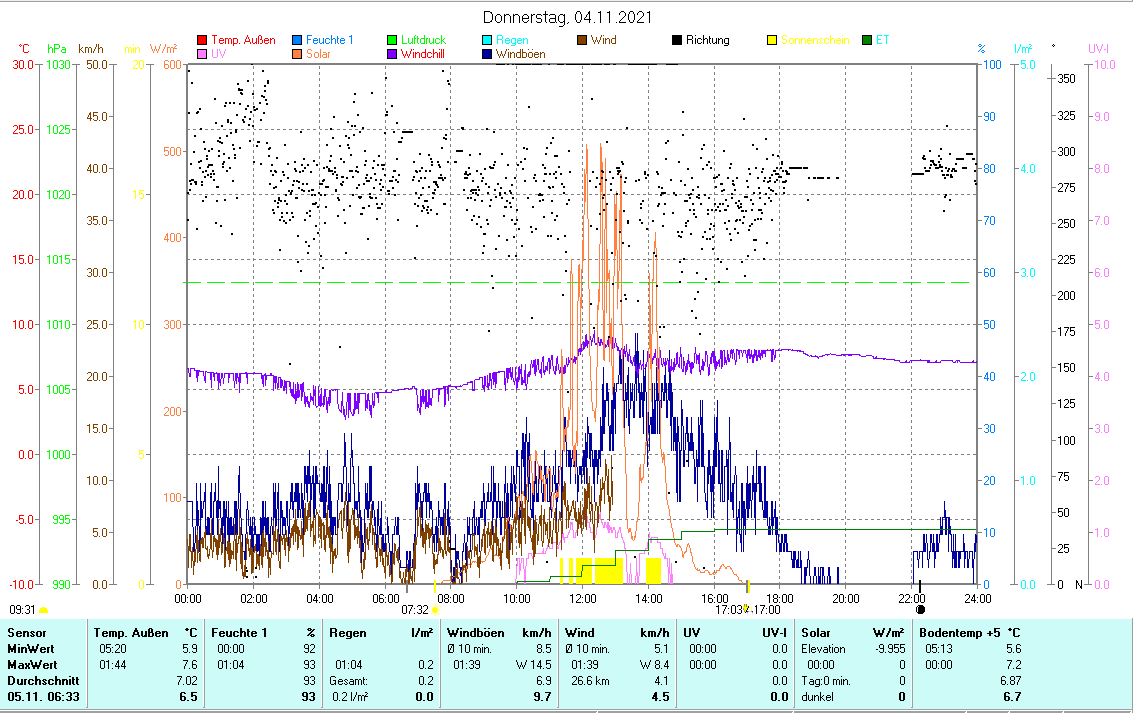Click the "0.2 l/m²" rain value
1133x713 pixels.
tap(350, 696)
